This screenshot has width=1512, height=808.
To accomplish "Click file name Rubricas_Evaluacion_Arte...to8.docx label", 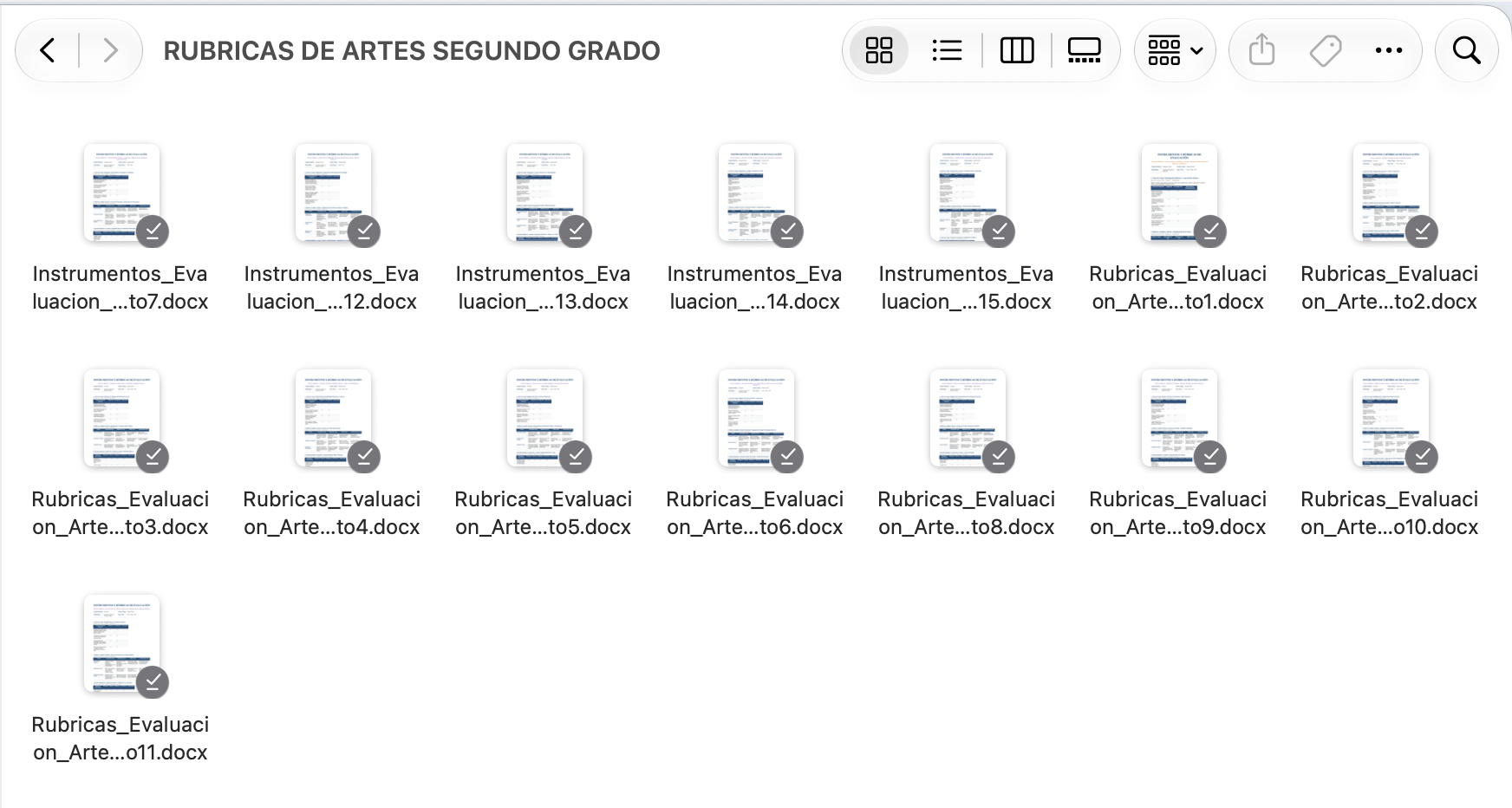I will 967,513.
